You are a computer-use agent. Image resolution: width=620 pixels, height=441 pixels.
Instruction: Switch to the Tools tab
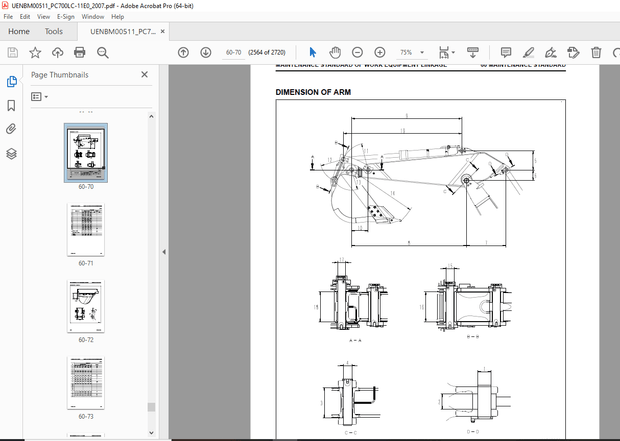coord(54,31)
